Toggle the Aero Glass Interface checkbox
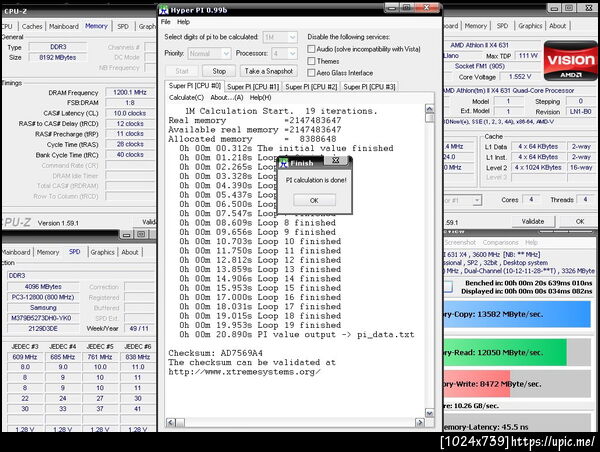The height and width of the screenshot is (452, 600). [x=311, y=73]
